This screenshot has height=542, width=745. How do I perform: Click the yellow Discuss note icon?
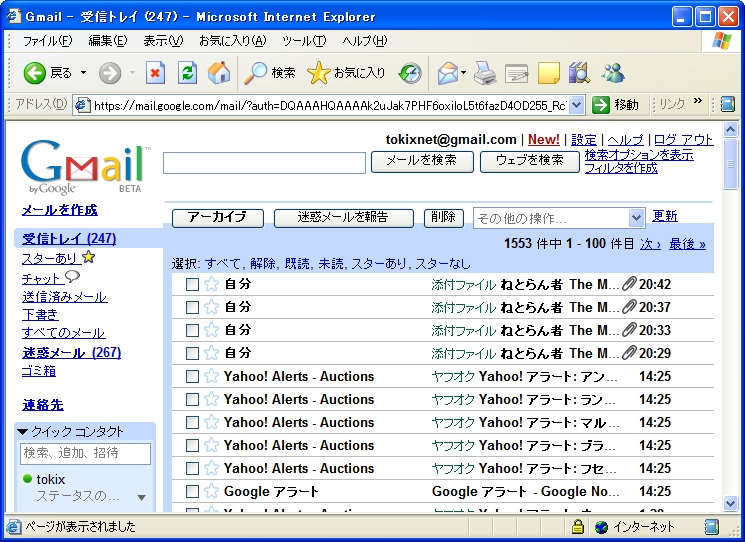[549, 74]
